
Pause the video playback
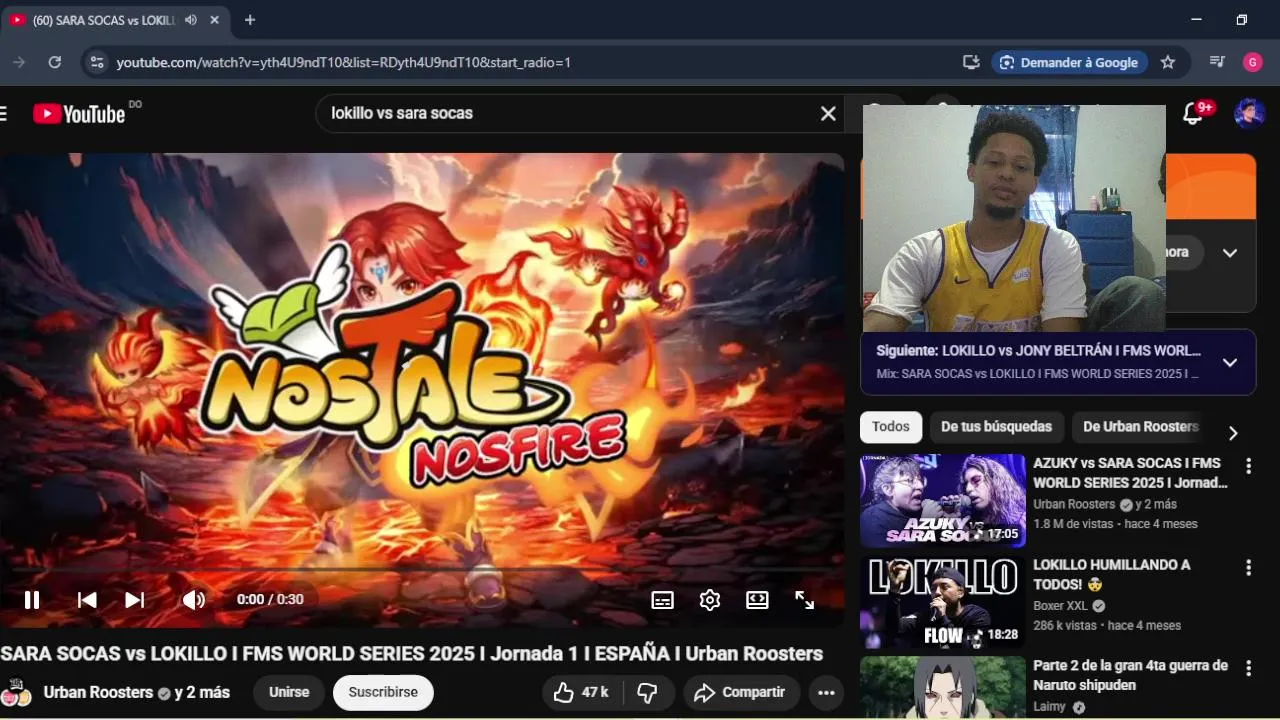31,600
